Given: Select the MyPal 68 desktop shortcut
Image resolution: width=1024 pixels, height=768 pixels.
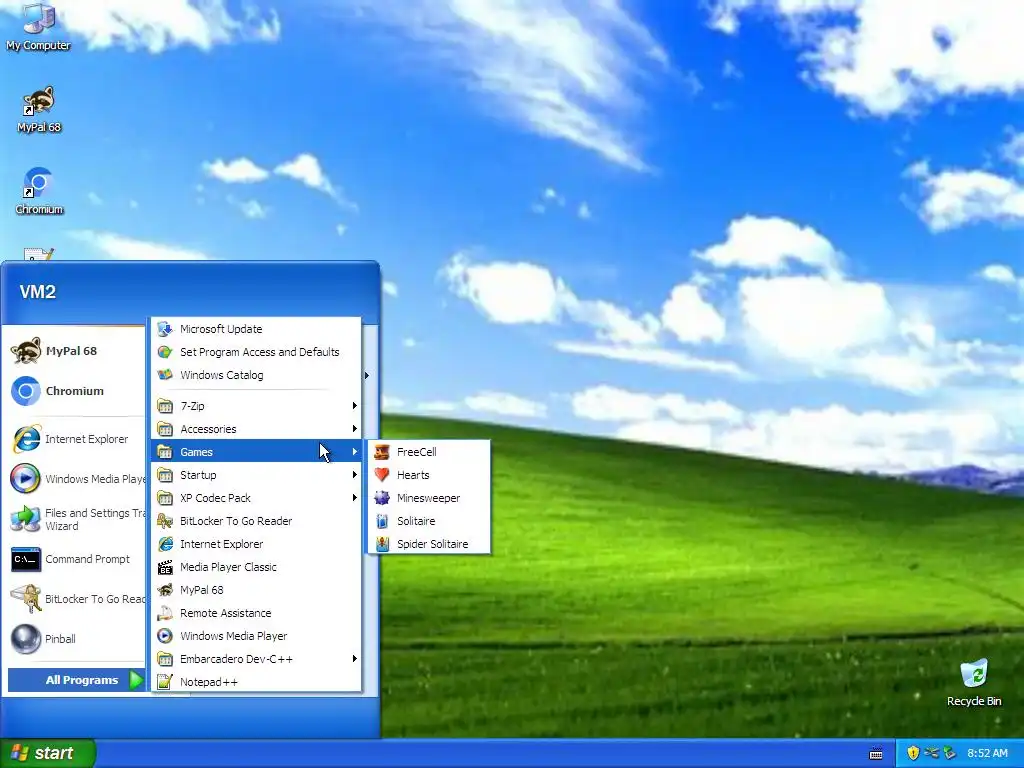Looking at the screenshot, I should pyautogui.click(x=39, y=109).
